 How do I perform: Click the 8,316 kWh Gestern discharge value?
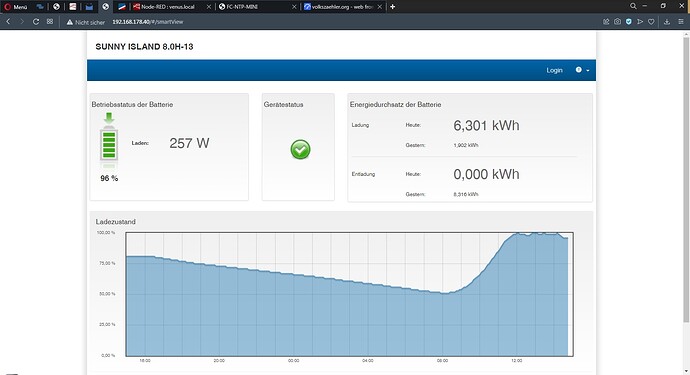[466, 194]
